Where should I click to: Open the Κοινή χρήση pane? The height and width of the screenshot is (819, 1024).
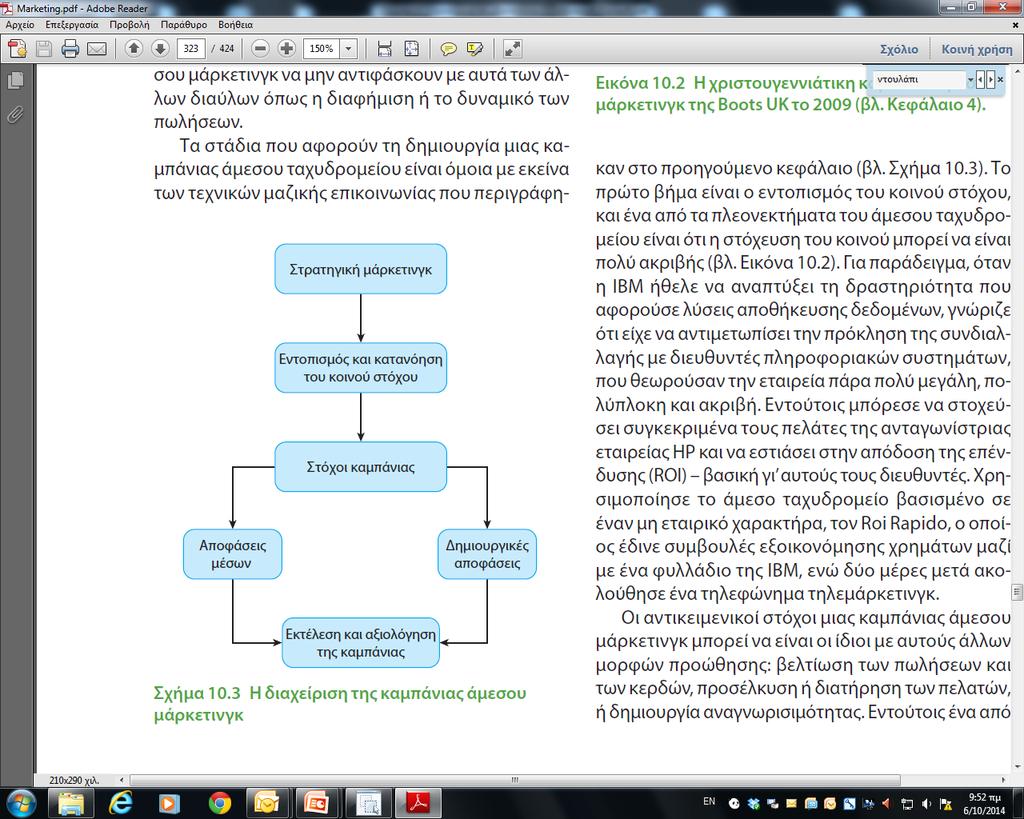[x=976, y=50]
